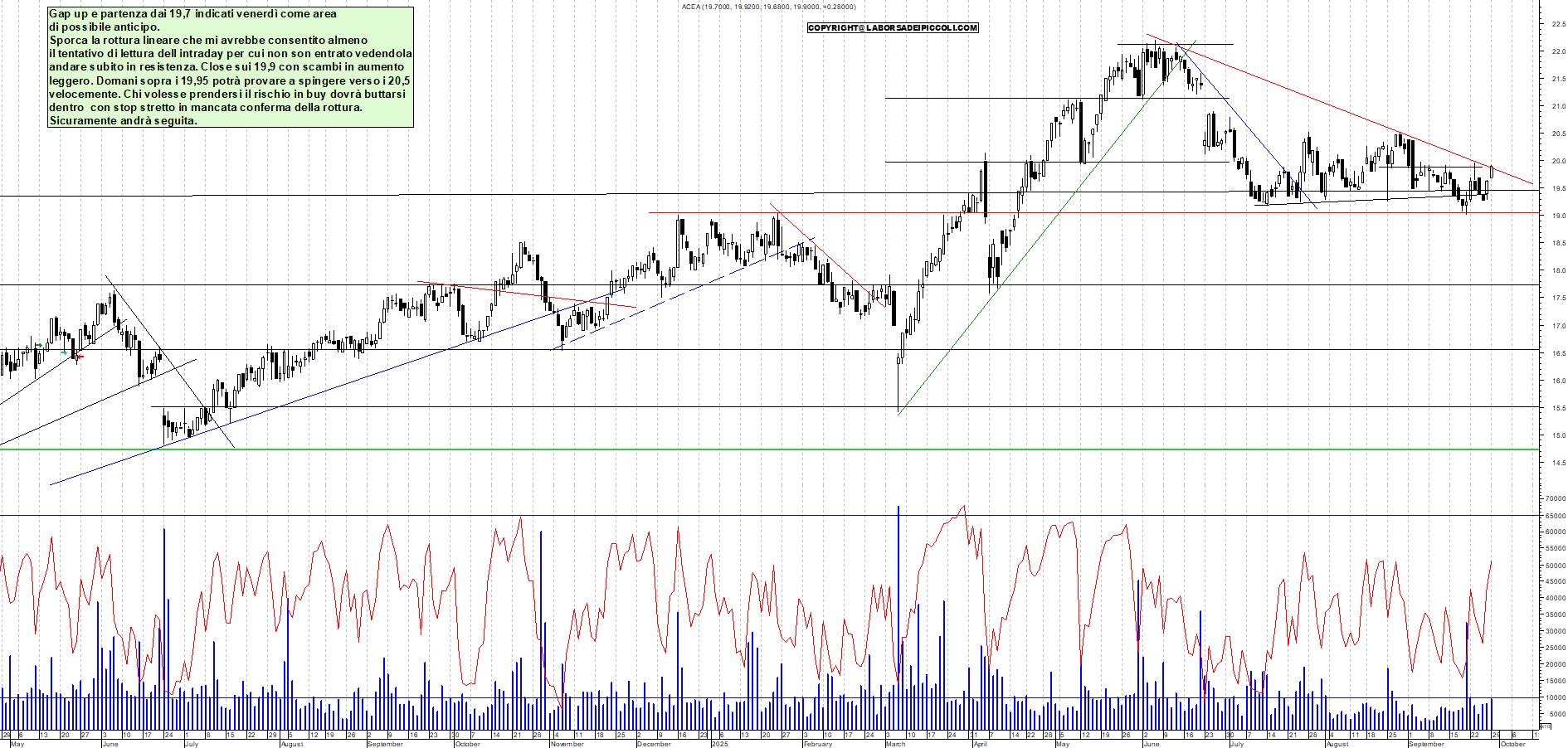Click the COPYRIGHT@LABORSADEIPICCOLI.COM label
The width and height of the screenshot is (1568, 748).
(893, 28)
